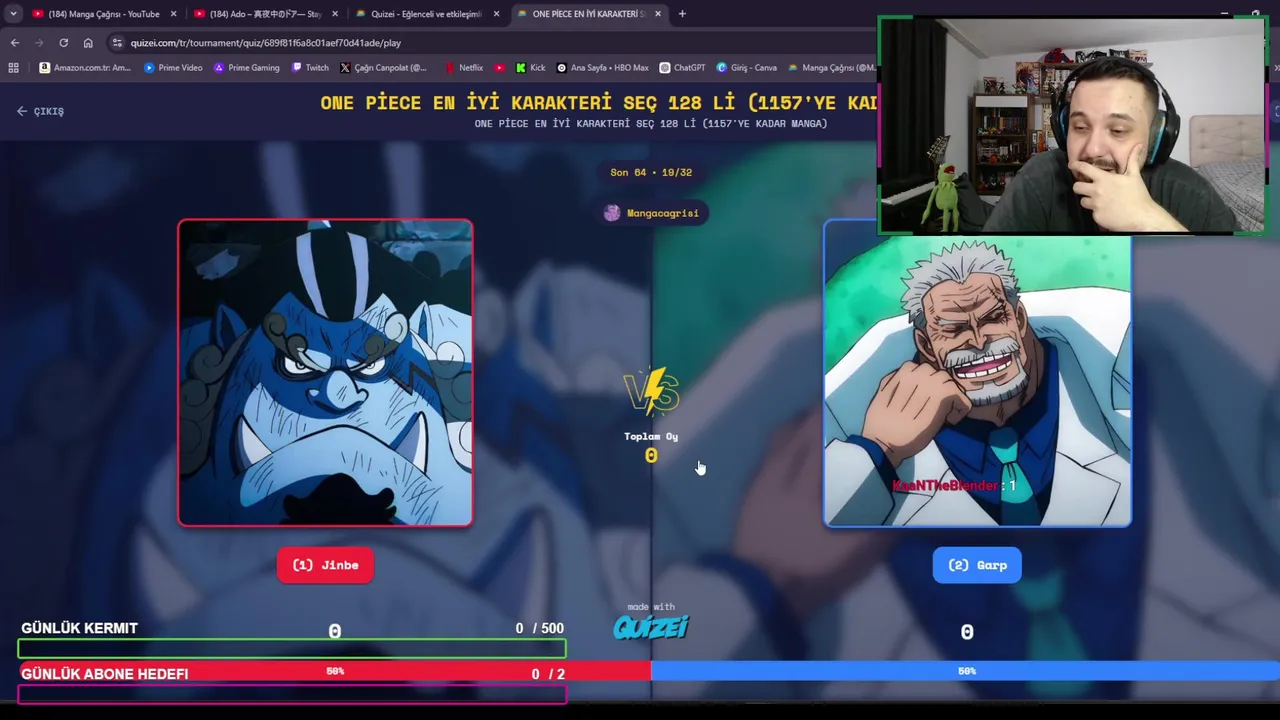Open the YouTube icon-only bookmark

click(x=500, y=68)
